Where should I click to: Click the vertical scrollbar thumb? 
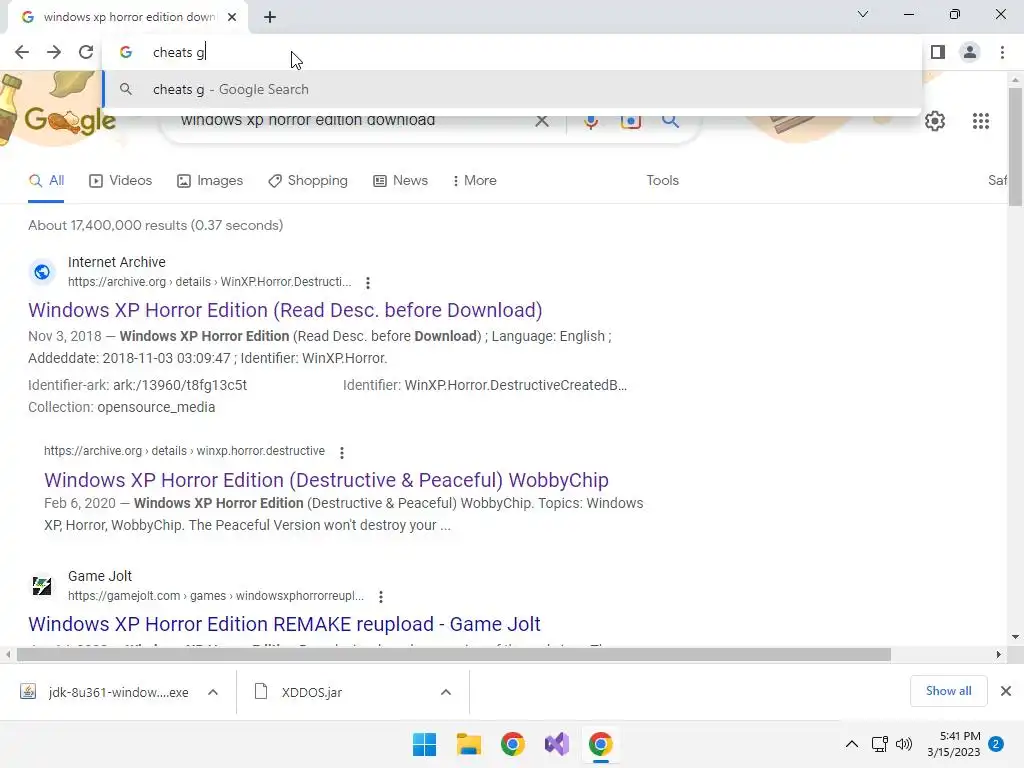click(x=1015, y=147)
